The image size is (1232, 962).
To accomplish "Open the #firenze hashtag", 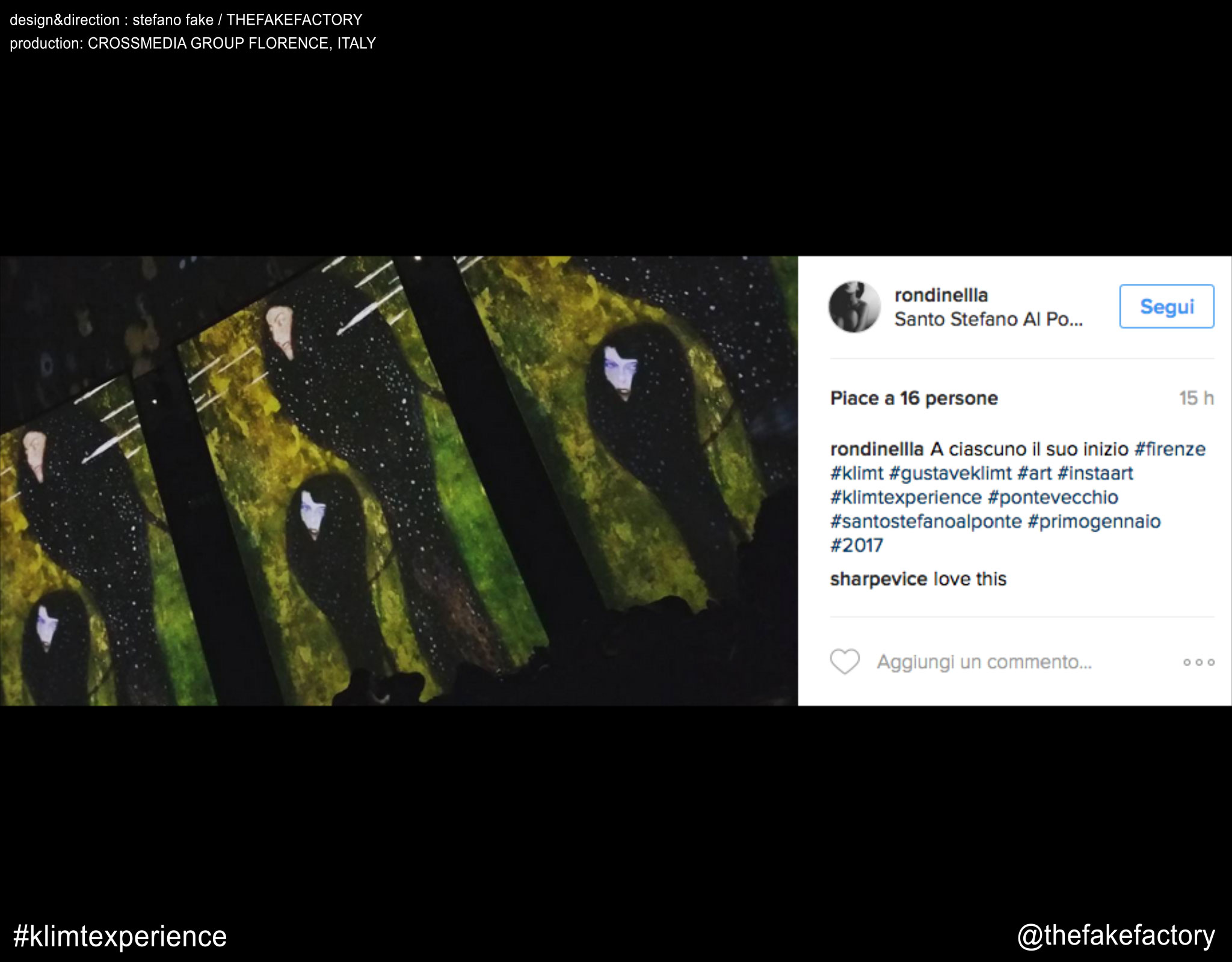I will pos(1169,449).
